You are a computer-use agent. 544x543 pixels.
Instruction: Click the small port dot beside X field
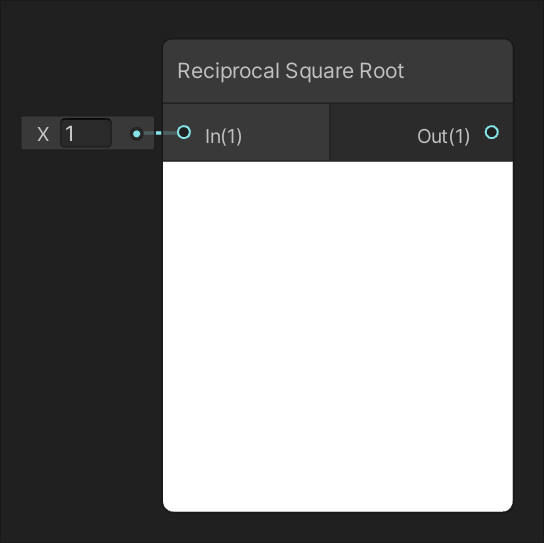coord(137,134)
